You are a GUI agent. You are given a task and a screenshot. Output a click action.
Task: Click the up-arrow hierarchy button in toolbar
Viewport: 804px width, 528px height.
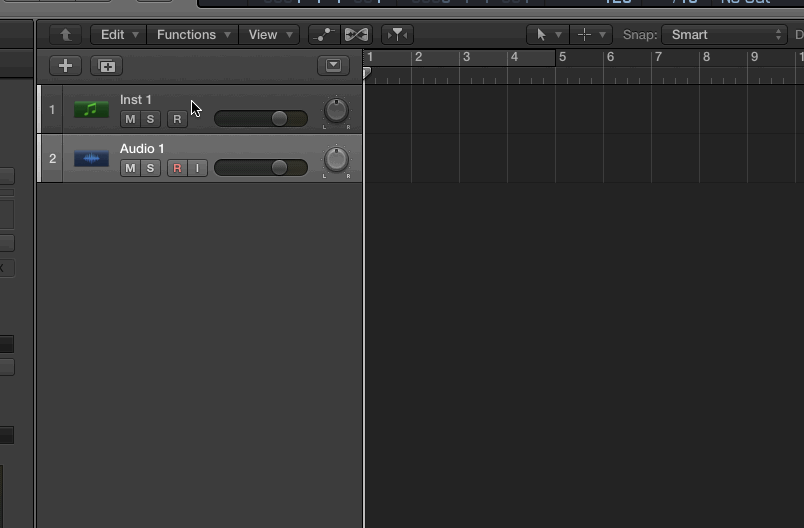click(x=66, y=35)
